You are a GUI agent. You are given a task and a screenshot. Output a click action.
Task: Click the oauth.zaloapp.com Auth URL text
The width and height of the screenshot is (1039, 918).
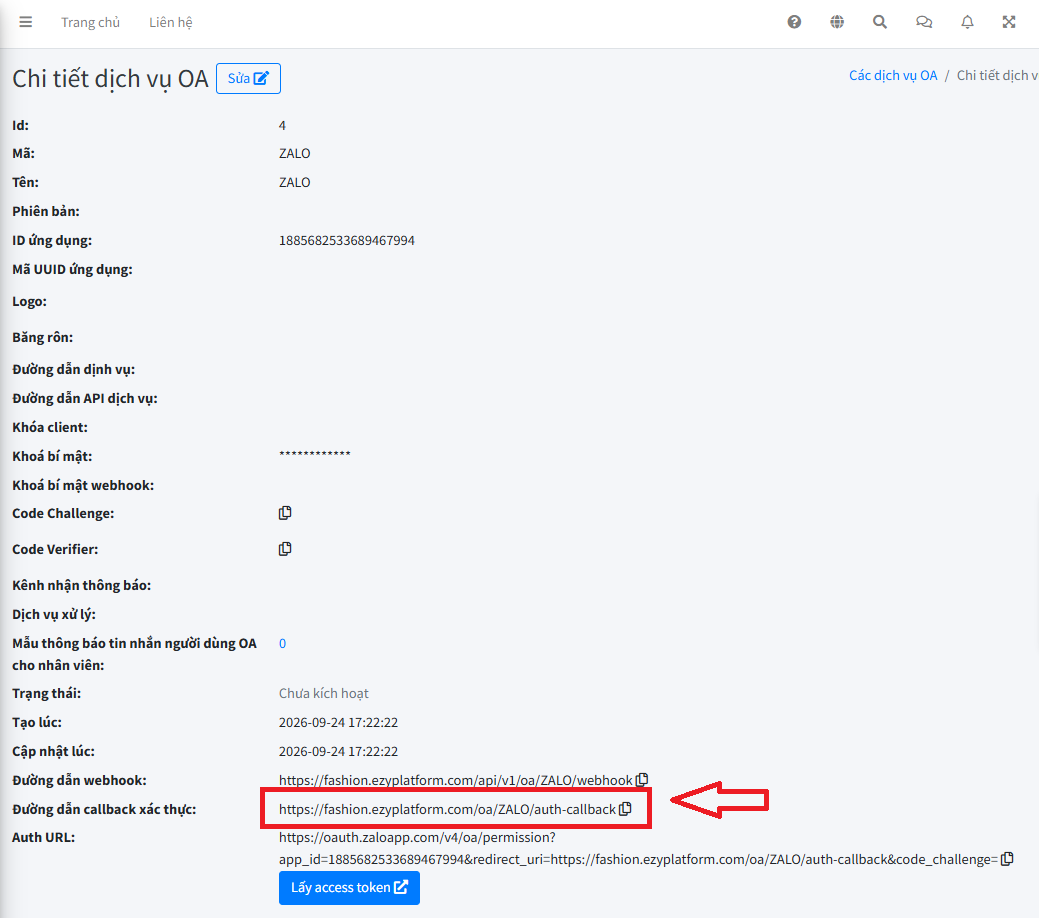tap(638, 848)
